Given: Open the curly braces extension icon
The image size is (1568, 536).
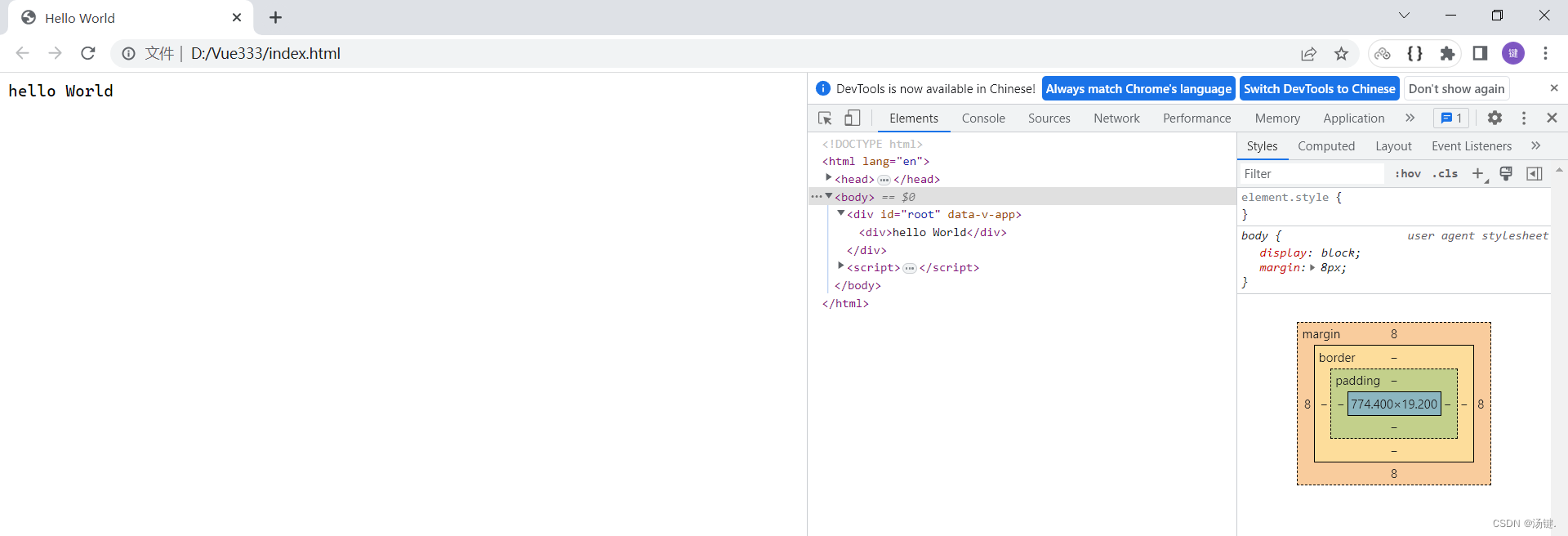Looking at the screenshot, I should [x=1414, y=53].
